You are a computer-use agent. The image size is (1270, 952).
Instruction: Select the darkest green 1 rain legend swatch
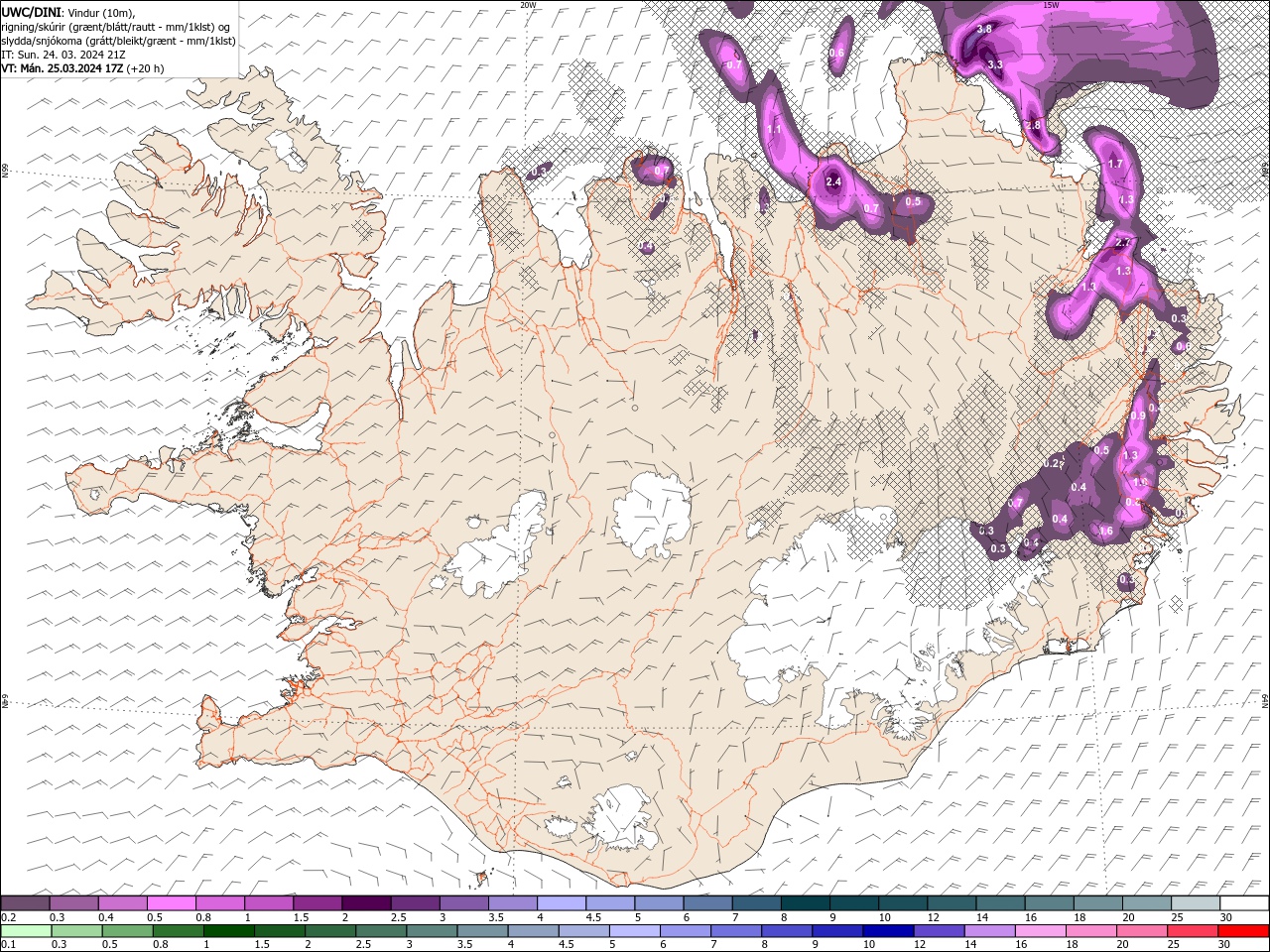tap(228, 931)
